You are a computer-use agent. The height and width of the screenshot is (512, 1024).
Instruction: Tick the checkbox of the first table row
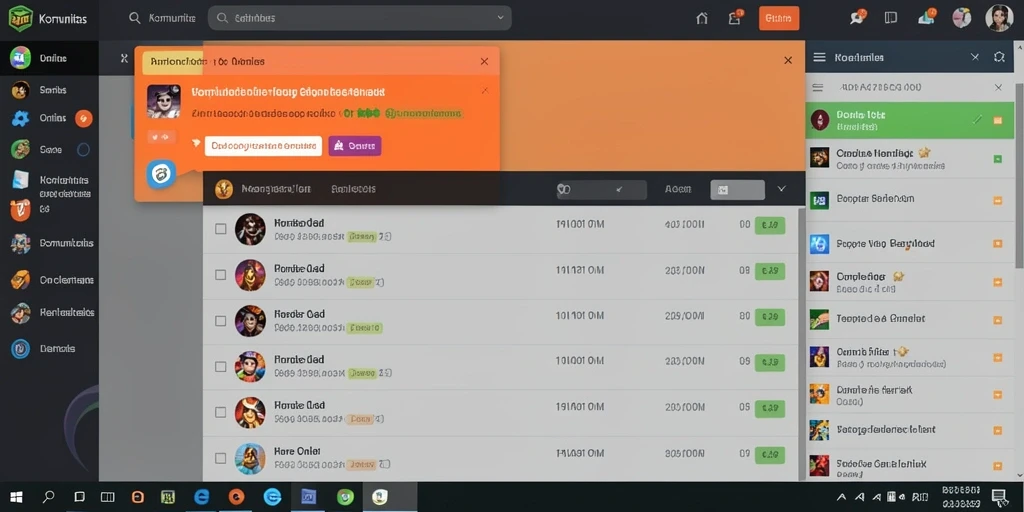tap(221, 229)
